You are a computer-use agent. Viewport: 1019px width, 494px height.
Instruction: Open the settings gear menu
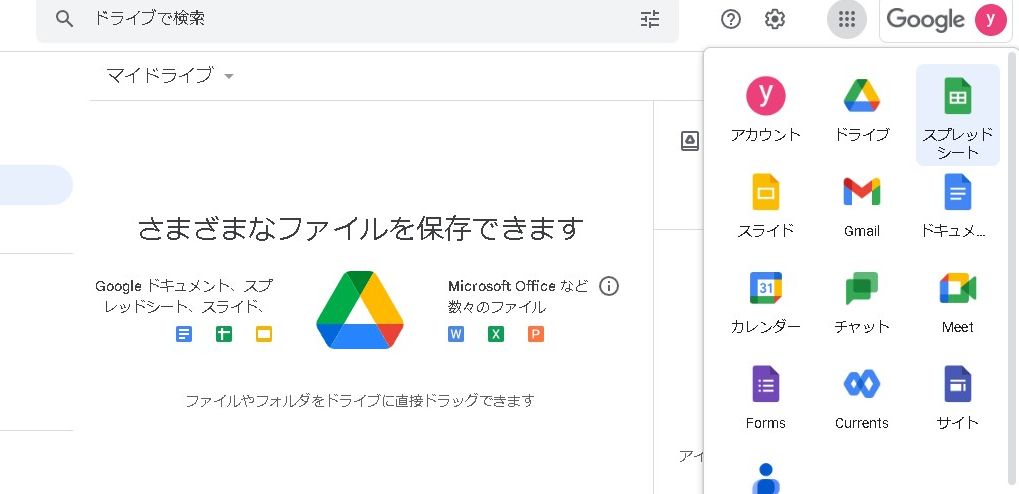coord(775,19)
